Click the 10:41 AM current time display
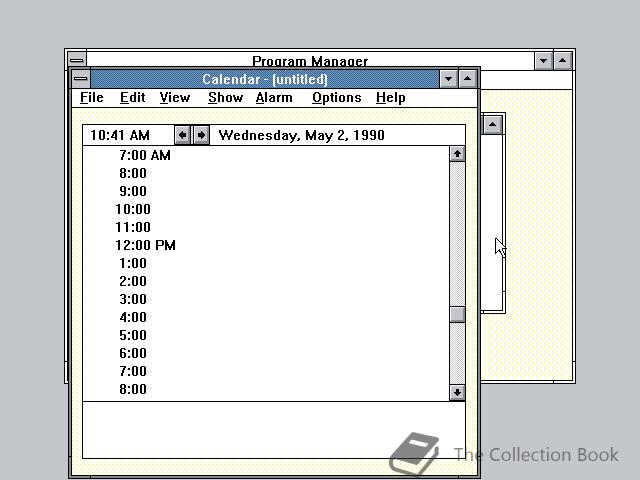The width and height of the screenshot is (640, 480). [x=120, y=135]
